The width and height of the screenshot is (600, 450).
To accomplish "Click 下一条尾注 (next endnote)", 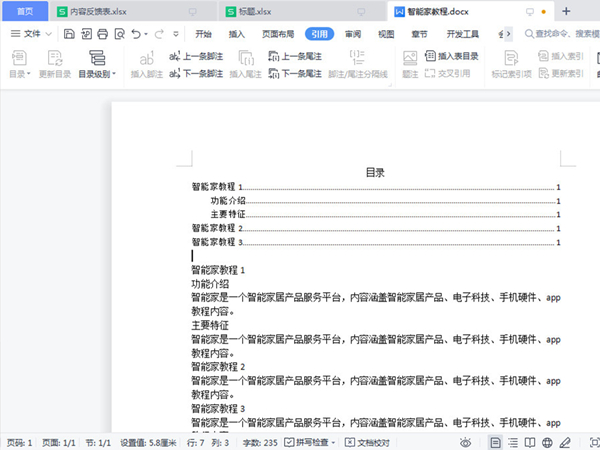I will pos(294,73).
